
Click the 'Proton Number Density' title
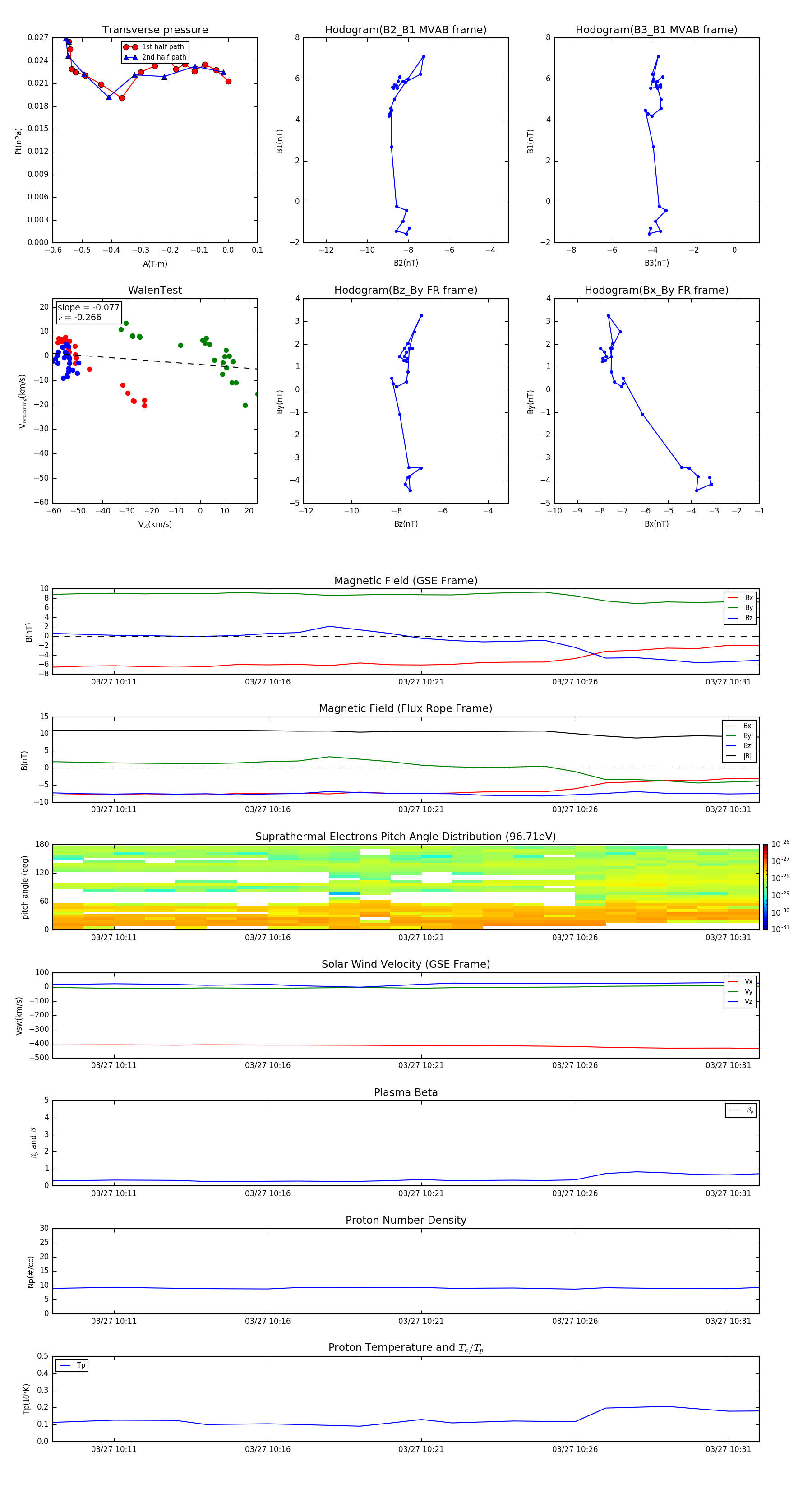pos(406,1220)
